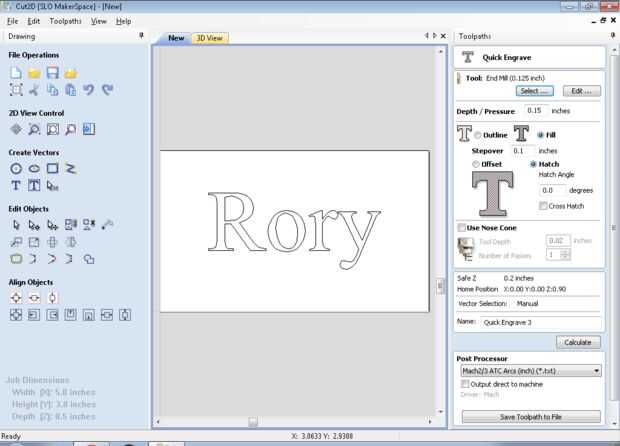Select the Create Text tool
The width and height of the screenshot is (620, 446).
coord(16,185)
